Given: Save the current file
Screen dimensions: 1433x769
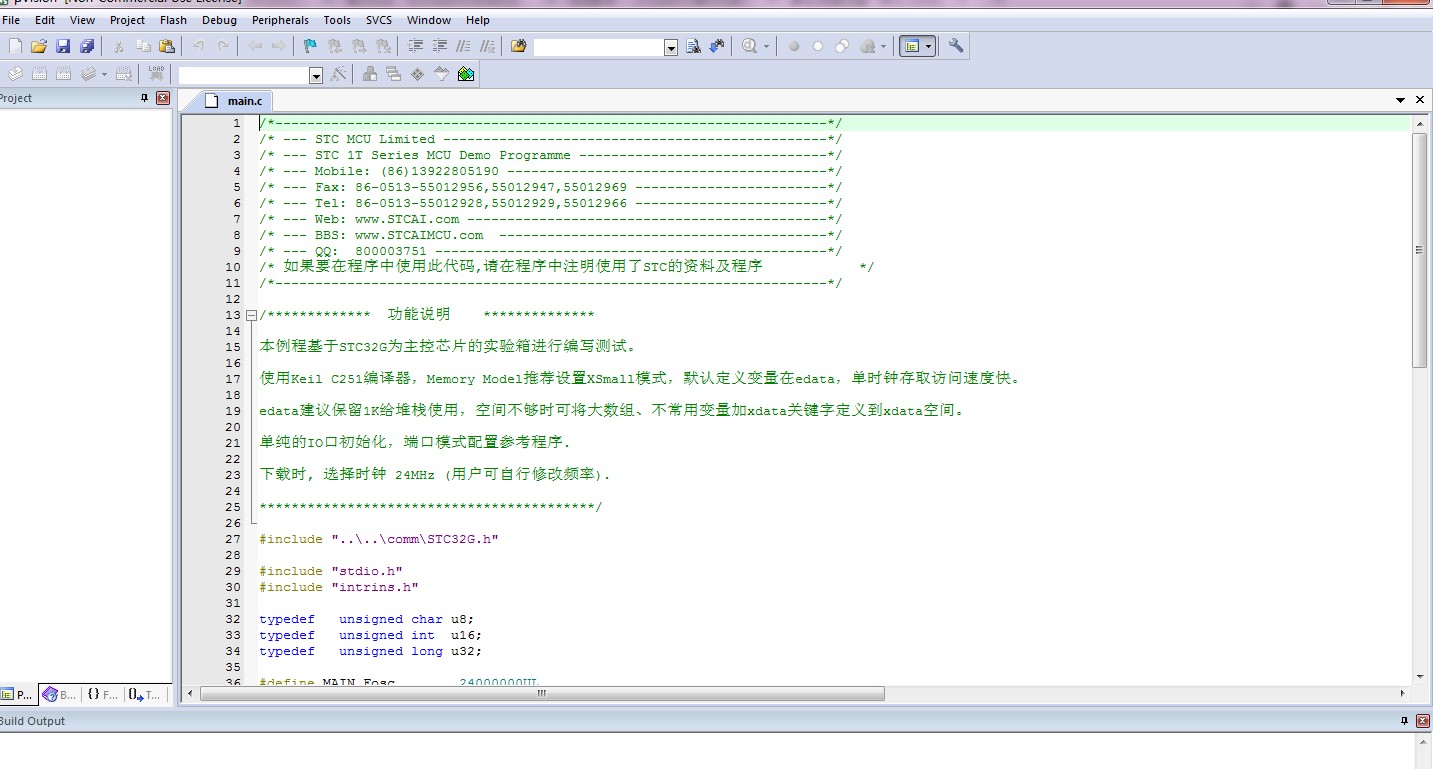Looking at the screenshot, I should (x=63, y=46).
